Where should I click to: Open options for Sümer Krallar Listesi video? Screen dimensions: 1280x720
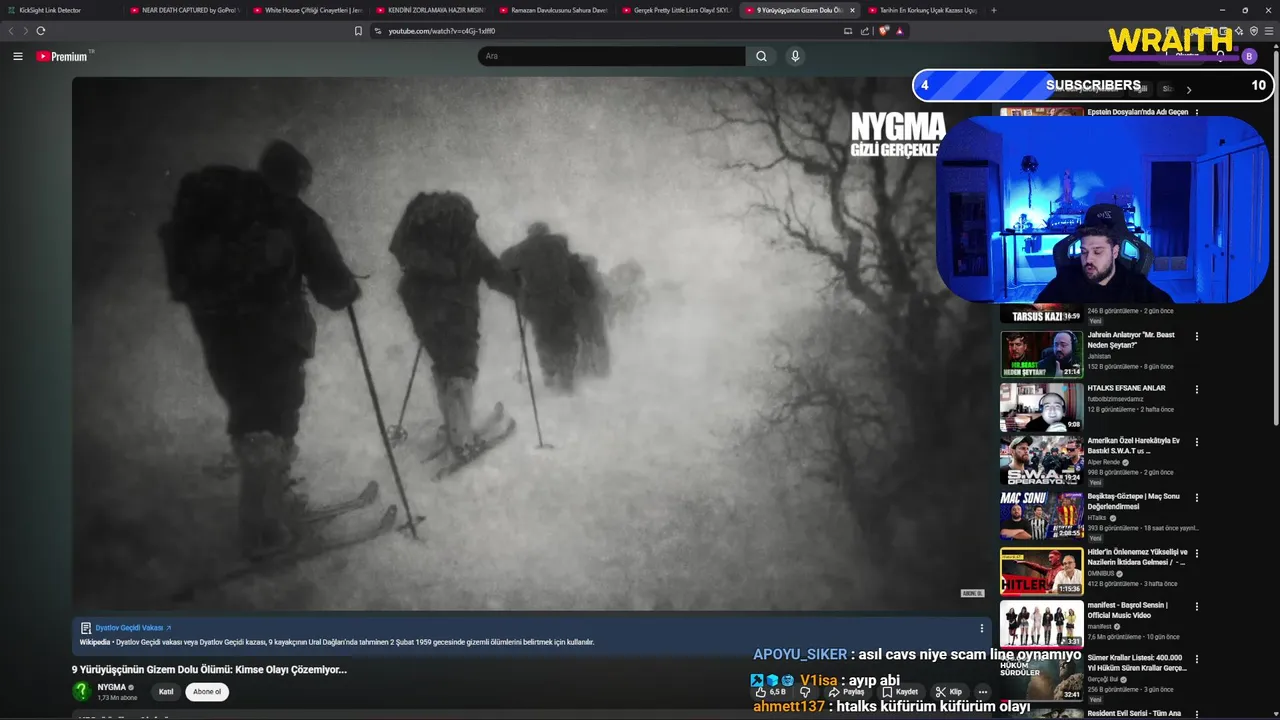coord(1196,660)
